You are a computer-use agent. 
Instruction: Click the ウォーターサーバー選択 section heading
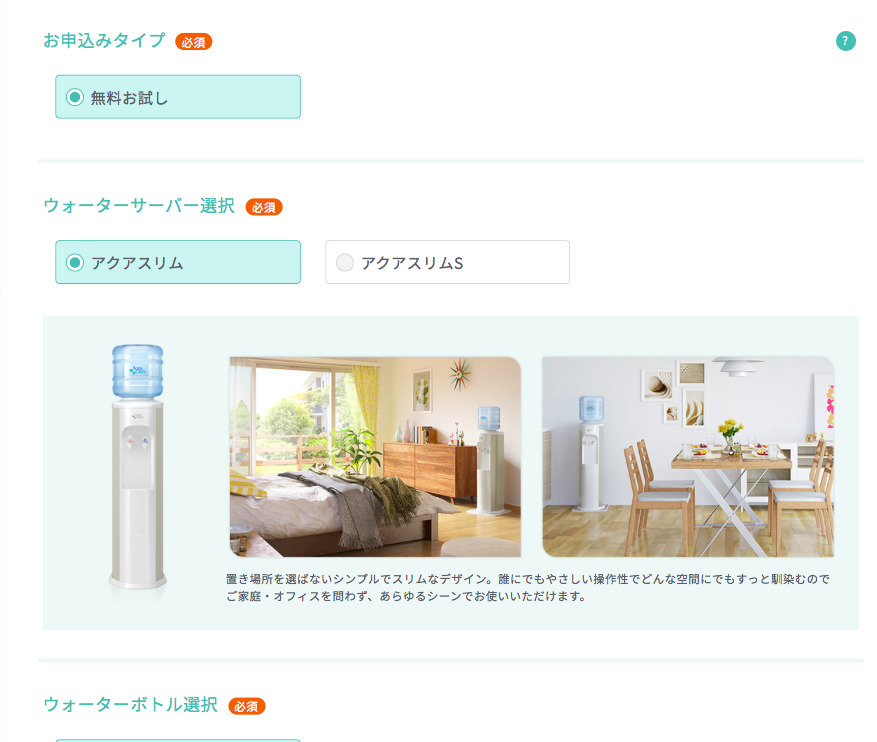[139, 206]
